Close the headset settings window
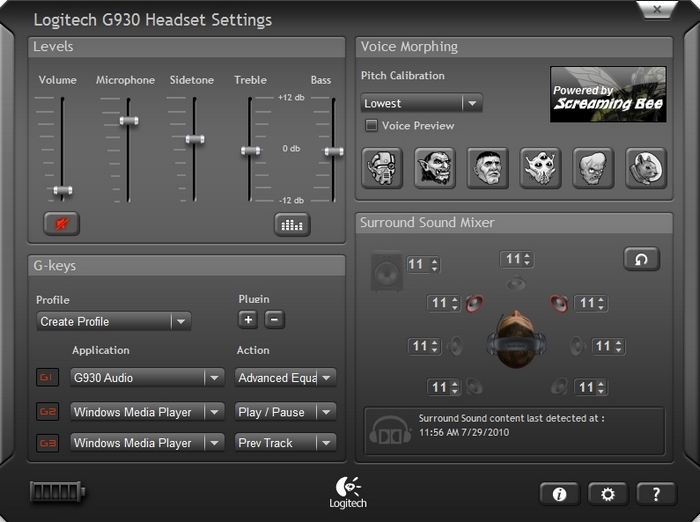 (657, 9)
